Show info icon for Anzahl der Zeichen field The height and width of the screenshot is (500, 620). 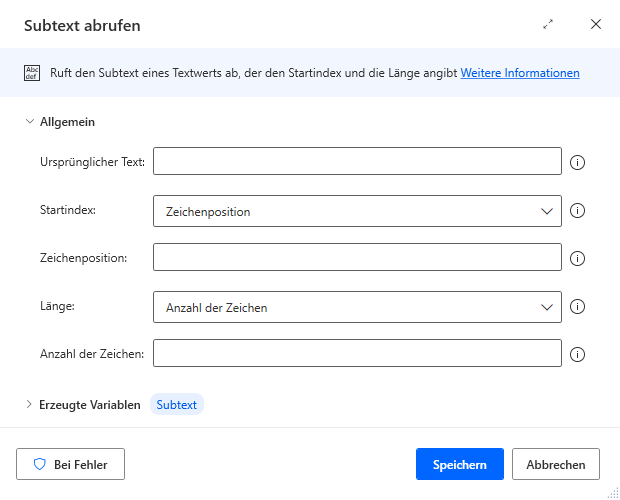pos(577,354)
